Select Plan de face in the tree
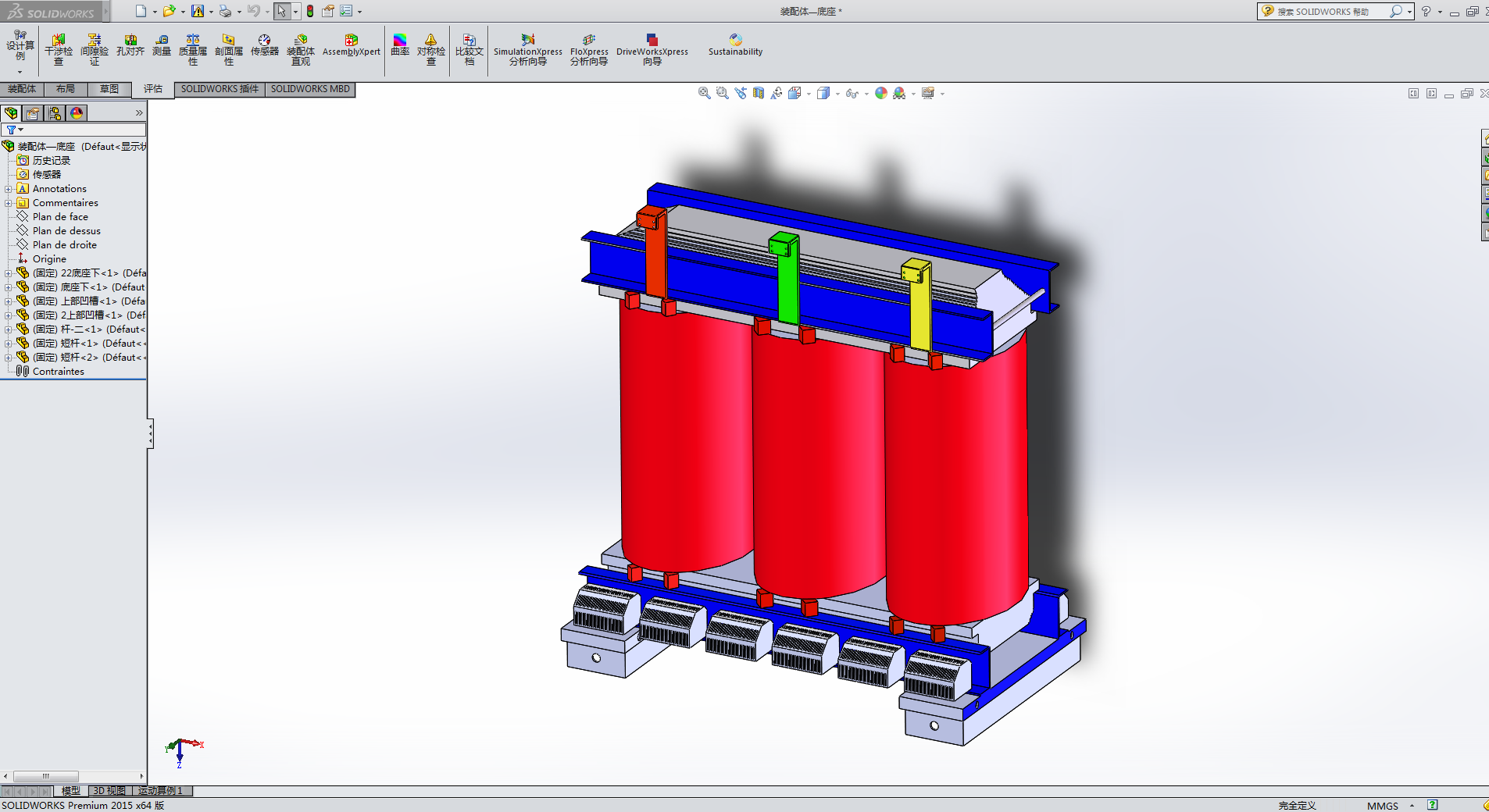The width and height of the screenshot is (1489, 812). (x=60, y=217)
